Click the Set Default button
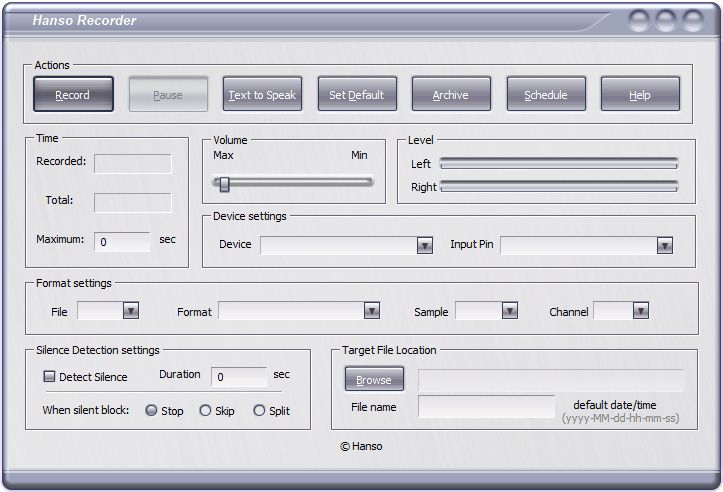The image size is (723, 492). click(x=357, y=94)
